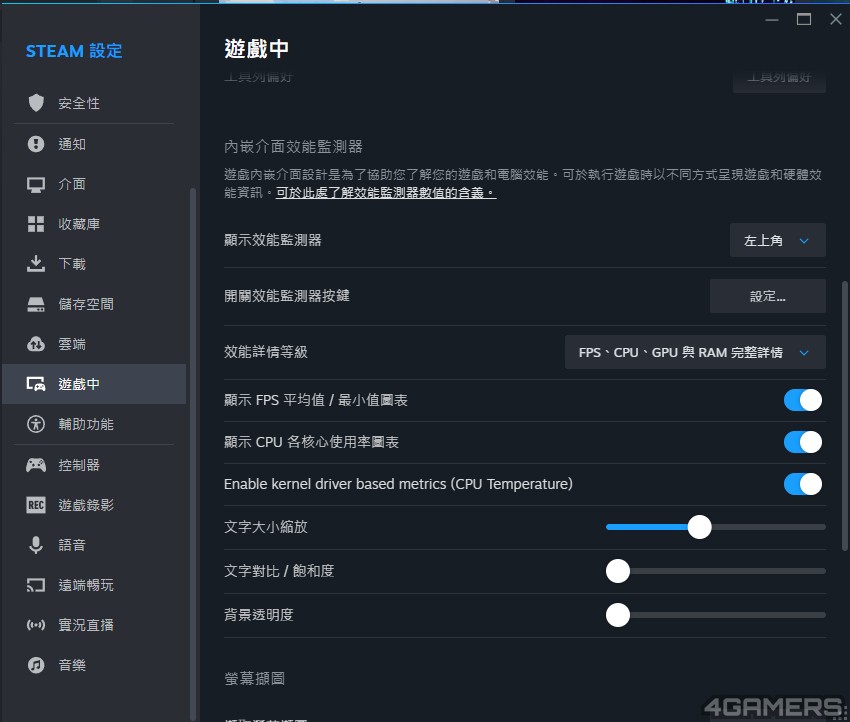The height and width of the screenshot is (722, 850).
Task: Click the 文字大小縮放 slider handle
Action: coord(699,527)
